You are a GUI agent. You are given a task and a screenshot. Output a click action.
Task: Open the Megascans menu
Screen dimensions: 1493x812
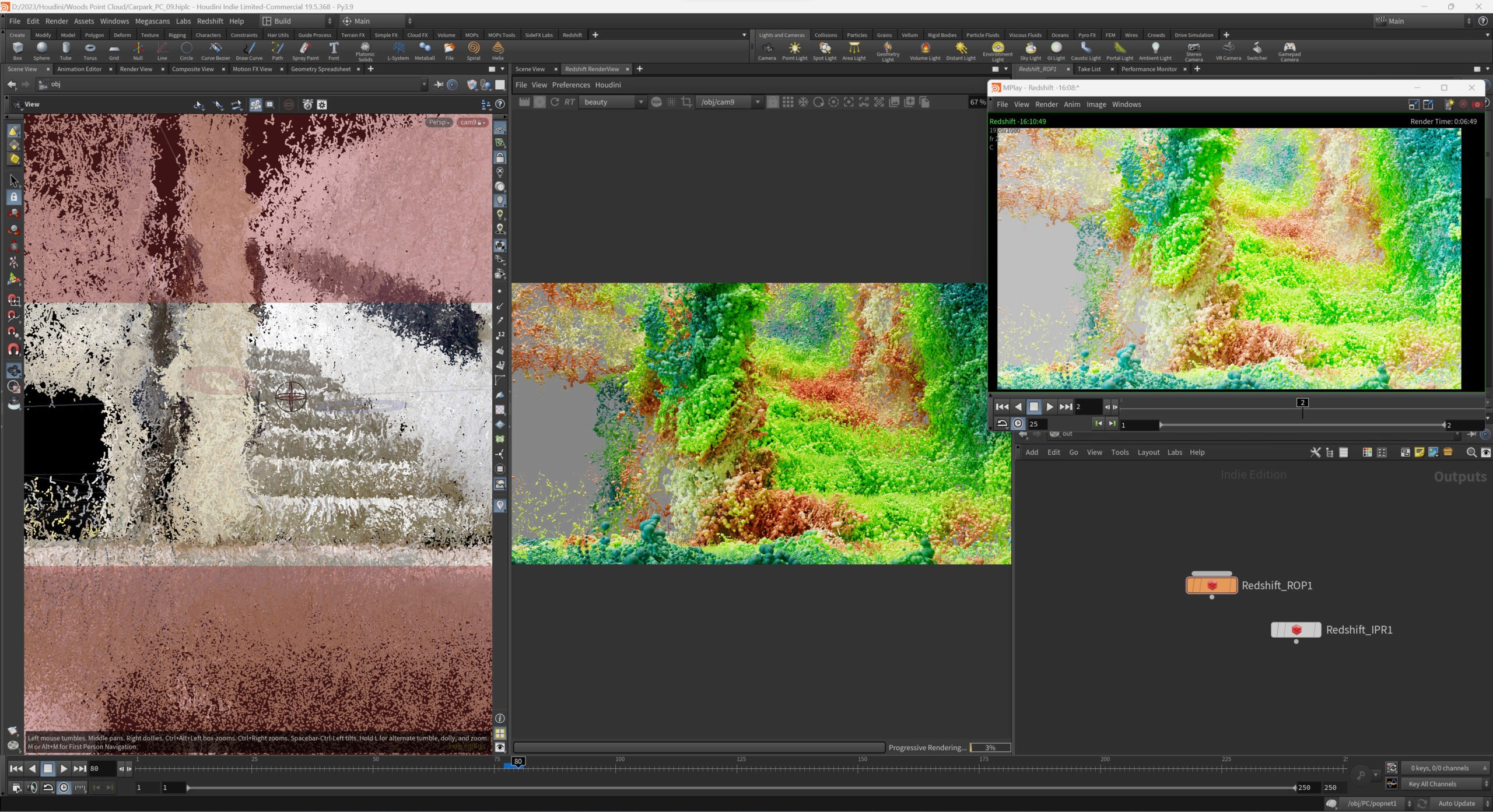(x=152, y=21)
